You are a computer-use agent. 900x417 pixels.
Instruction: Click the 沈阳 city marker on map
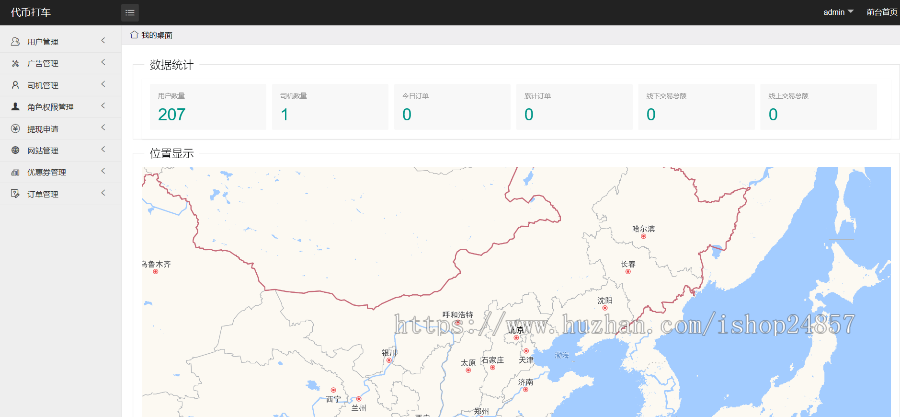point(604,308)
